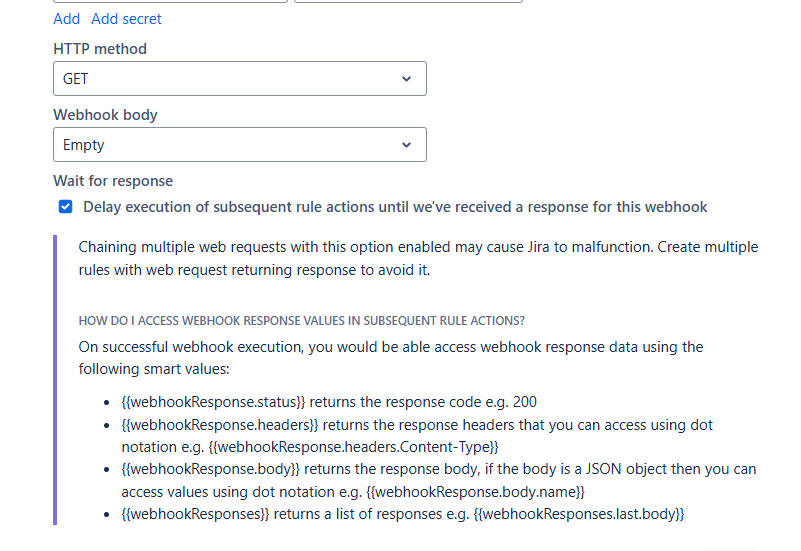
Task: Click the {{webhookResponse.status}} smart value text
Action: [213, 402]
